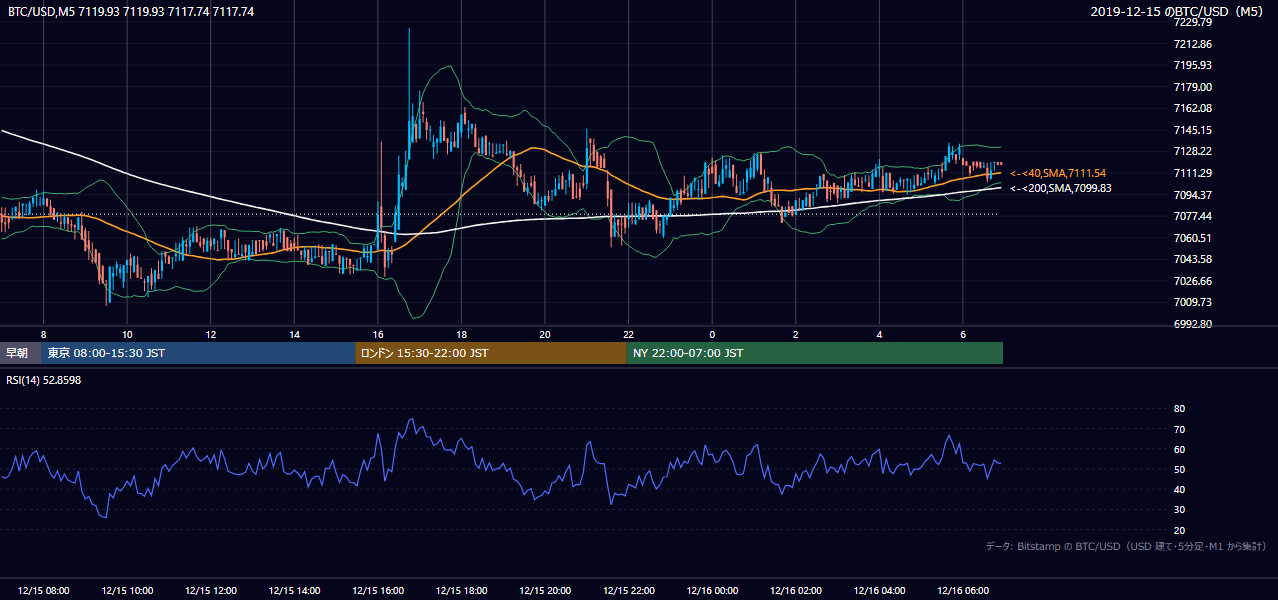This screenshot has width=1278, height=600.
Task: Click the NY 22:00-07:00 JST session bar
Action: [815, 353]
